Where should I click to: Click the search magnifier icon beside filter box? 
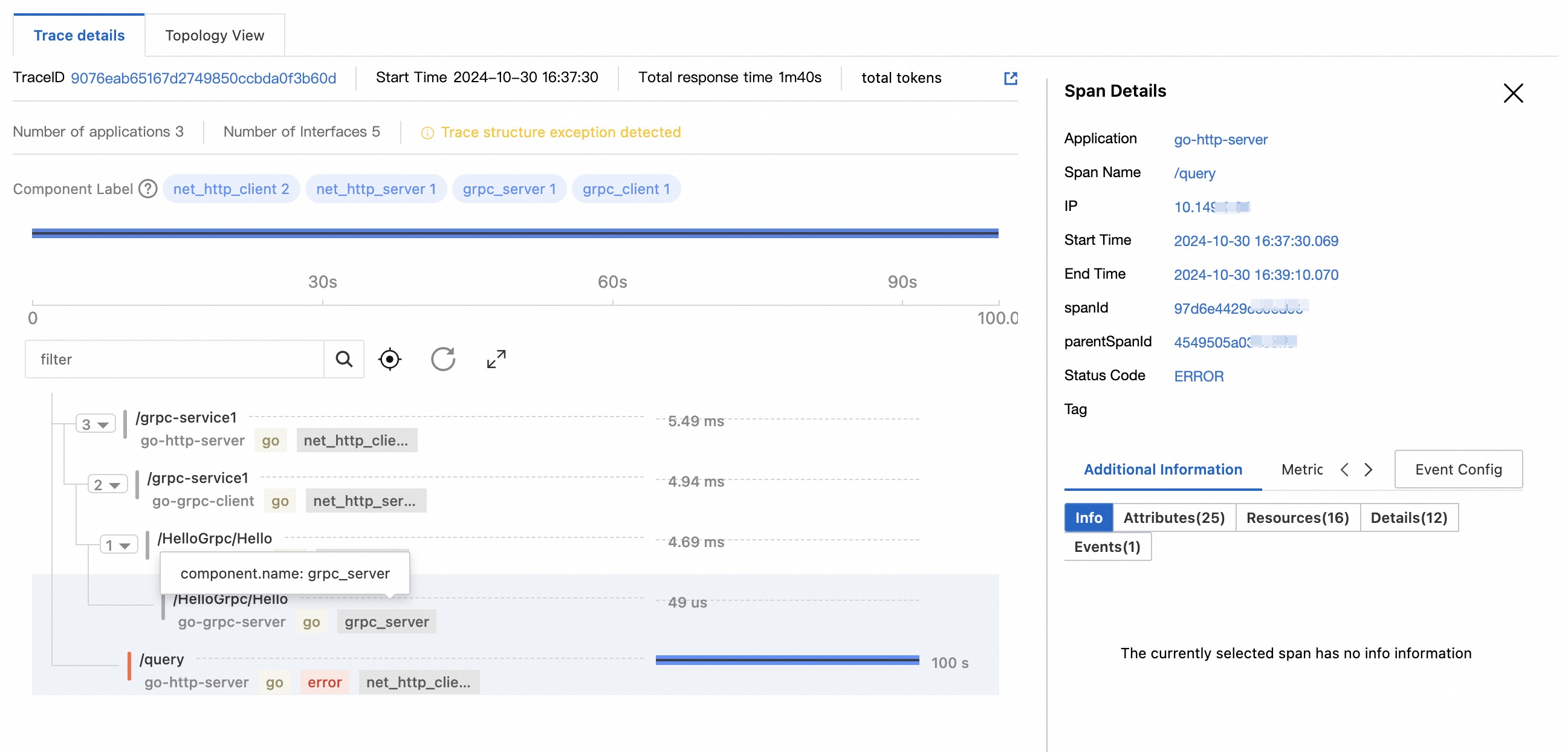tap(344, 359)
